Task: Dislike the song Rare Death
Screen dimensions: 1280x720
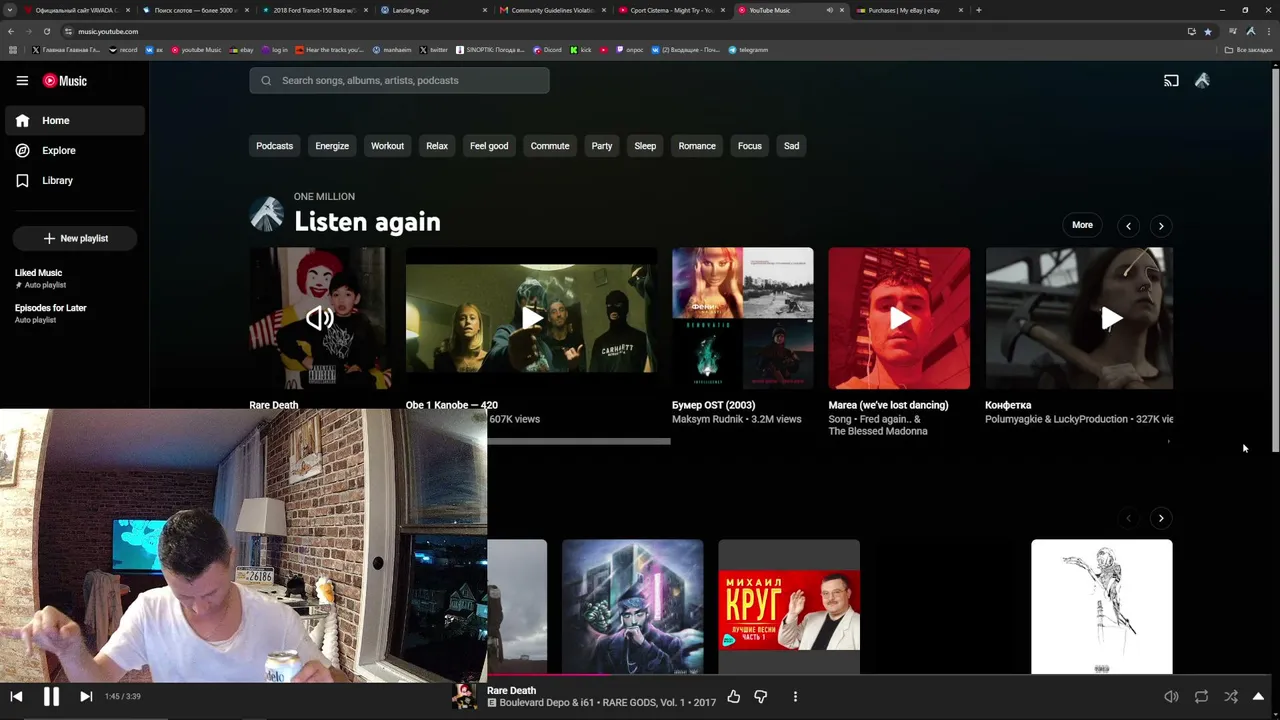Action: click(x=761, y=697)
